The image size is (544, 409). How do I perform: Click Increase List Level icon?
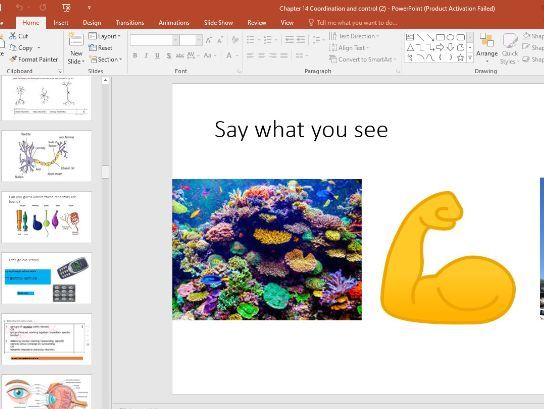pos(300,40)
